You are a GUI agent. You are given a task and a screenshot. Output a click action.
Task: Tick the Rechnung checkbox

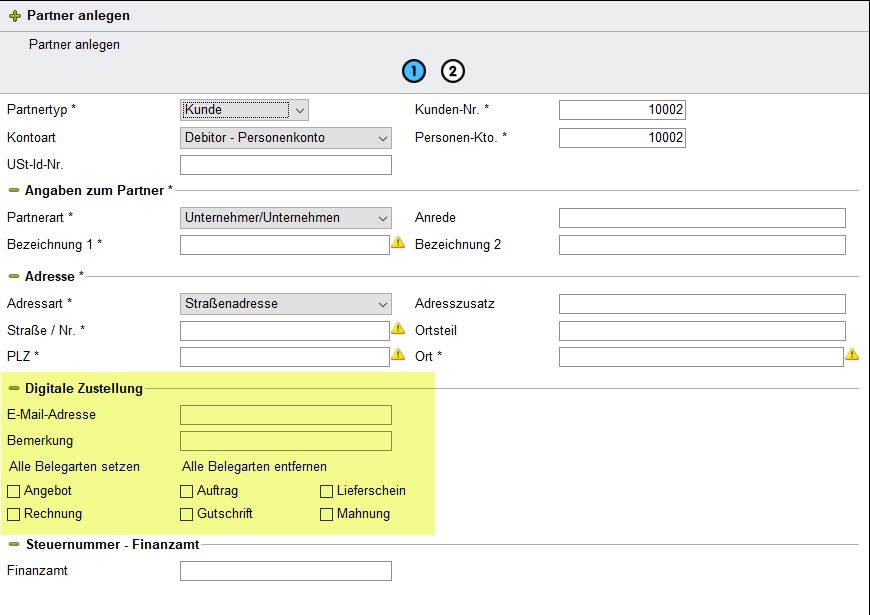pos(14,514)
